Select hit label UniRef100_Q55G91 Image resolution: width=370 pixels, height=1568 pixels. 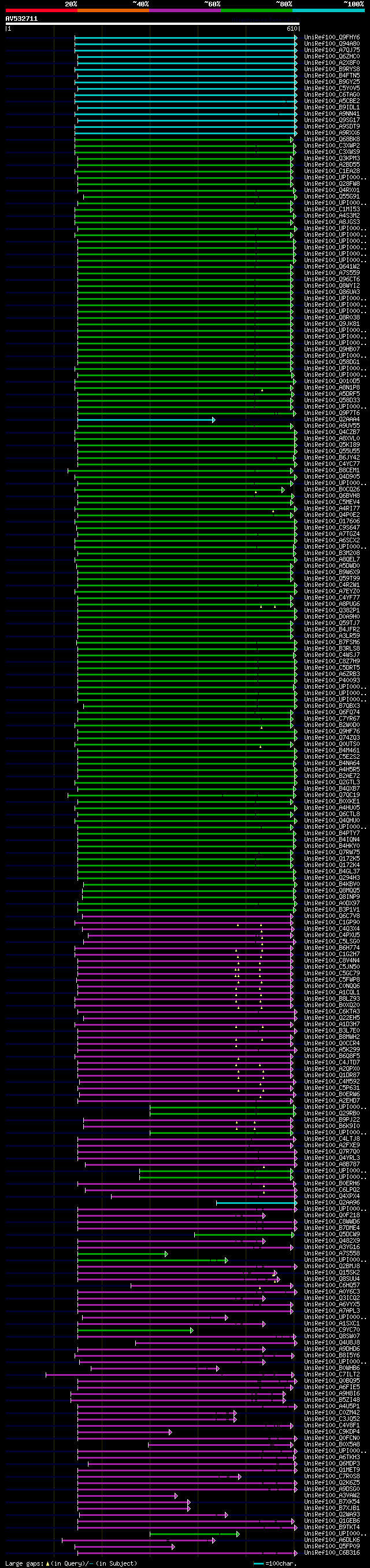click(x=332, y=197)
